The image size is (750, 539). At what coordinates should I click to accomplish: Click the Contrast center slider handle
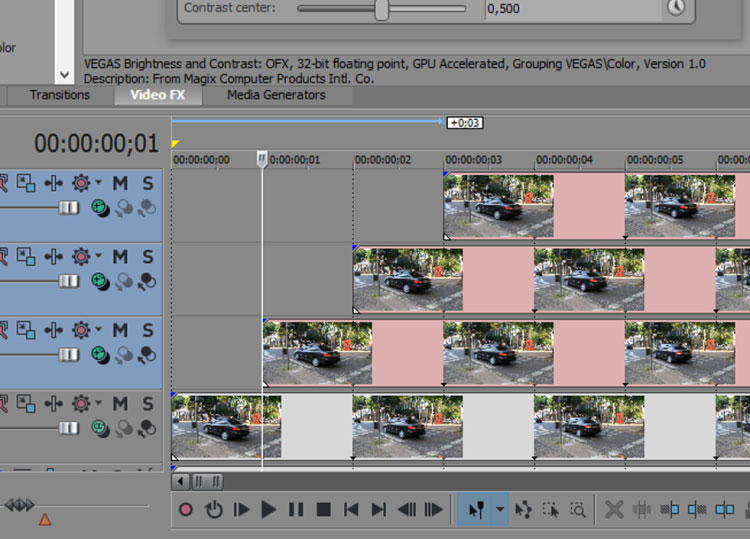(381, 9)
